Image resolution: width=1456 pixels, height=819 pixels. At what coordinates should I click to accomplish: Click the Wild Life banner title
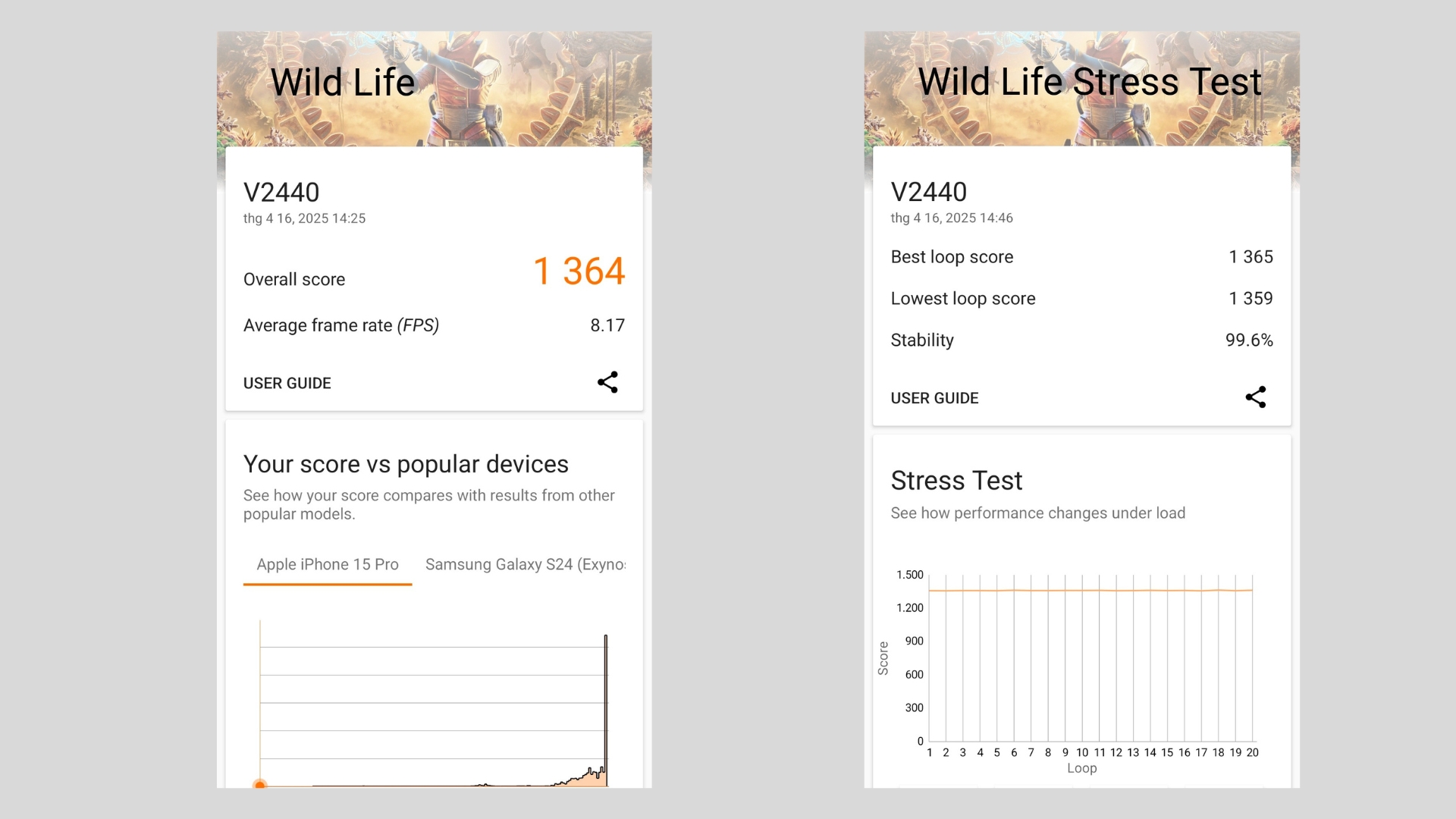(343, 82)
